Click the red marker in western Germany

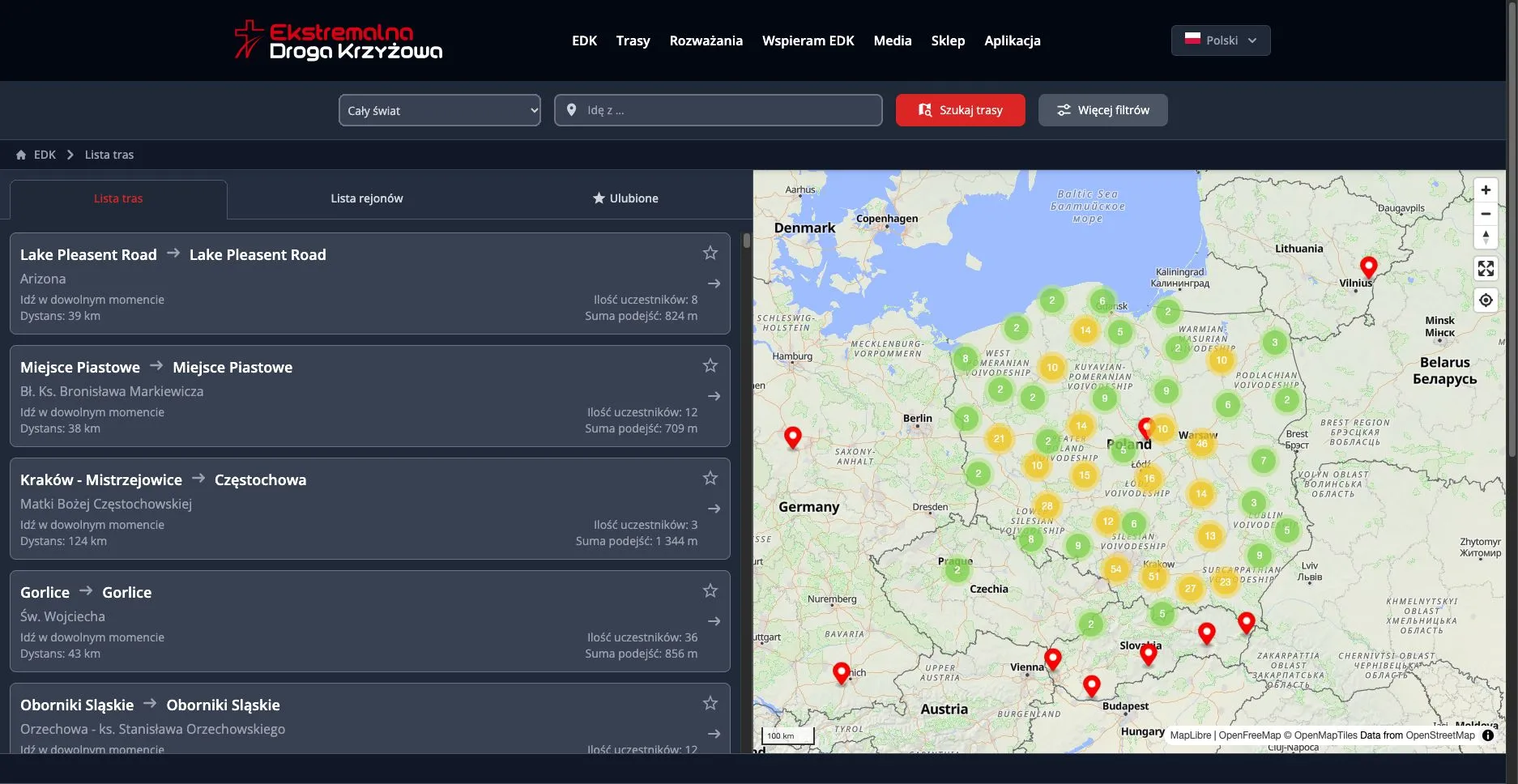click(793, 437)
